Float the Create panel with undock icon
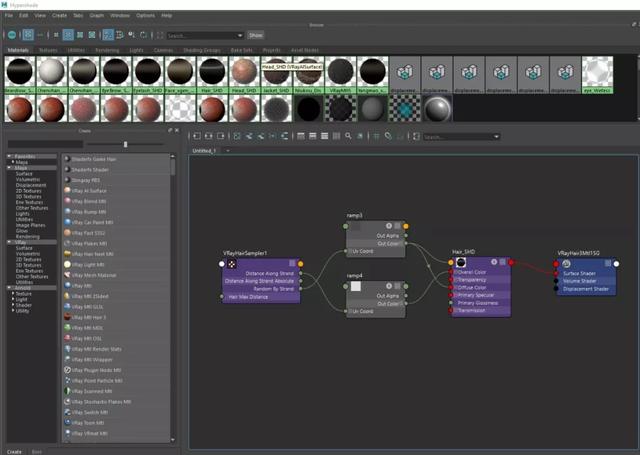 click(170, 131)
